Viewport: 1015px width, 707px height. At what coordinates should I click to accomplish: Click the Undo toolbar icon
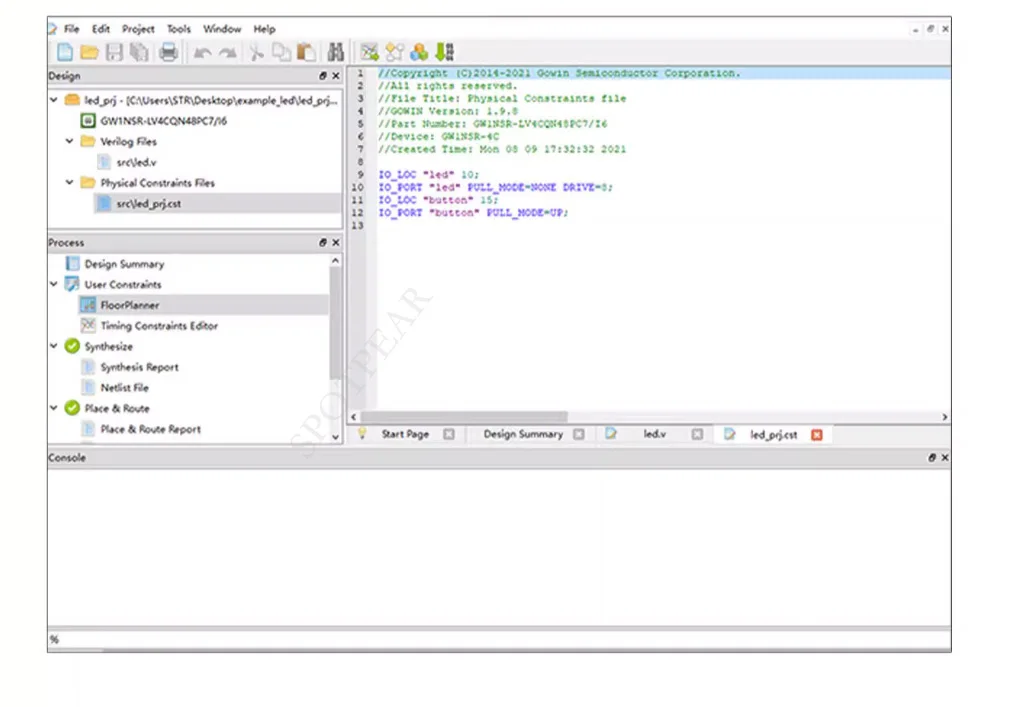tap(203, 52)
